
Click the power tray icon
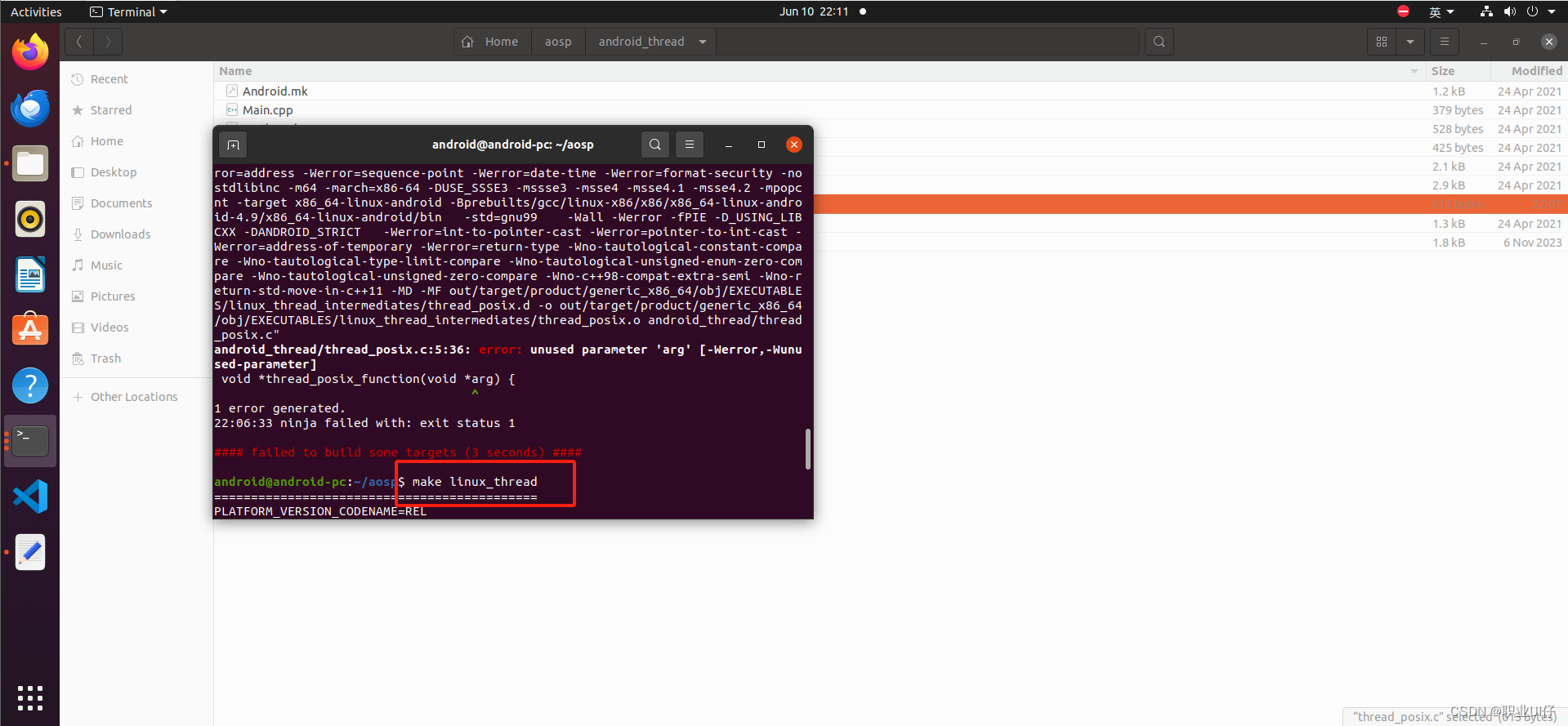1532,11
